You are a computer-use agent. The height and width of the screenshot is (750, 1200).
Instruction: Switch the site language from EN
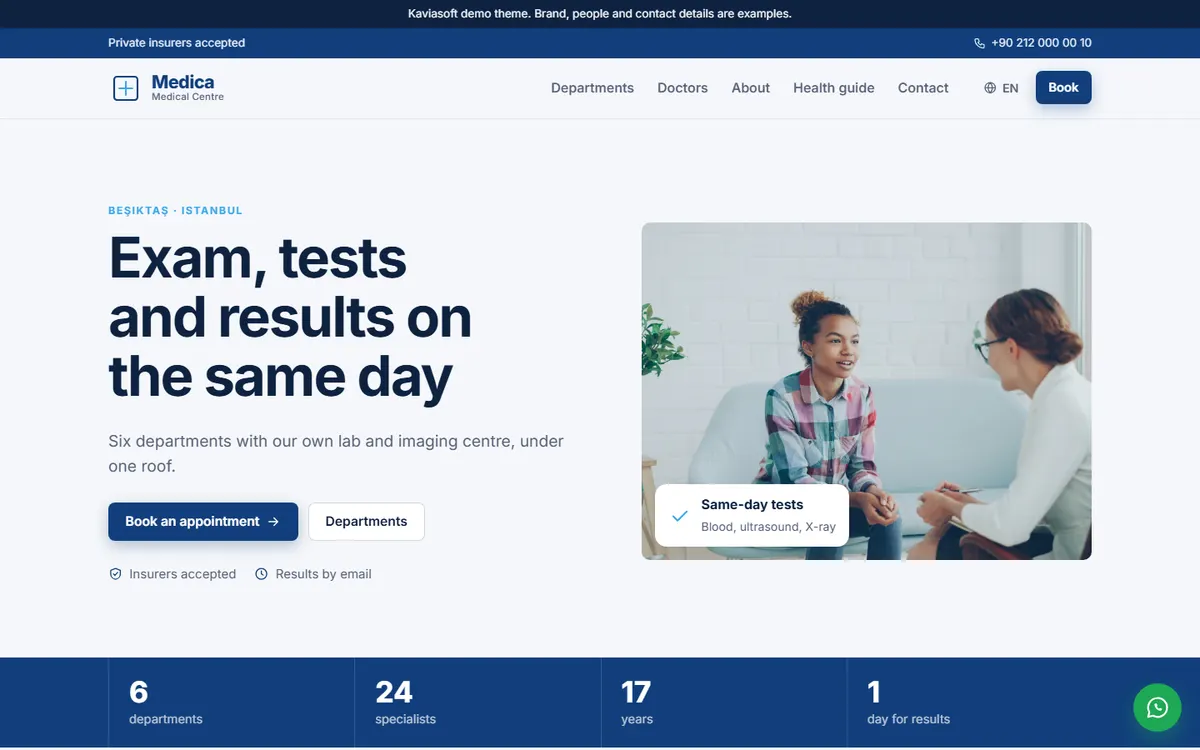[x=1001, y=88]
